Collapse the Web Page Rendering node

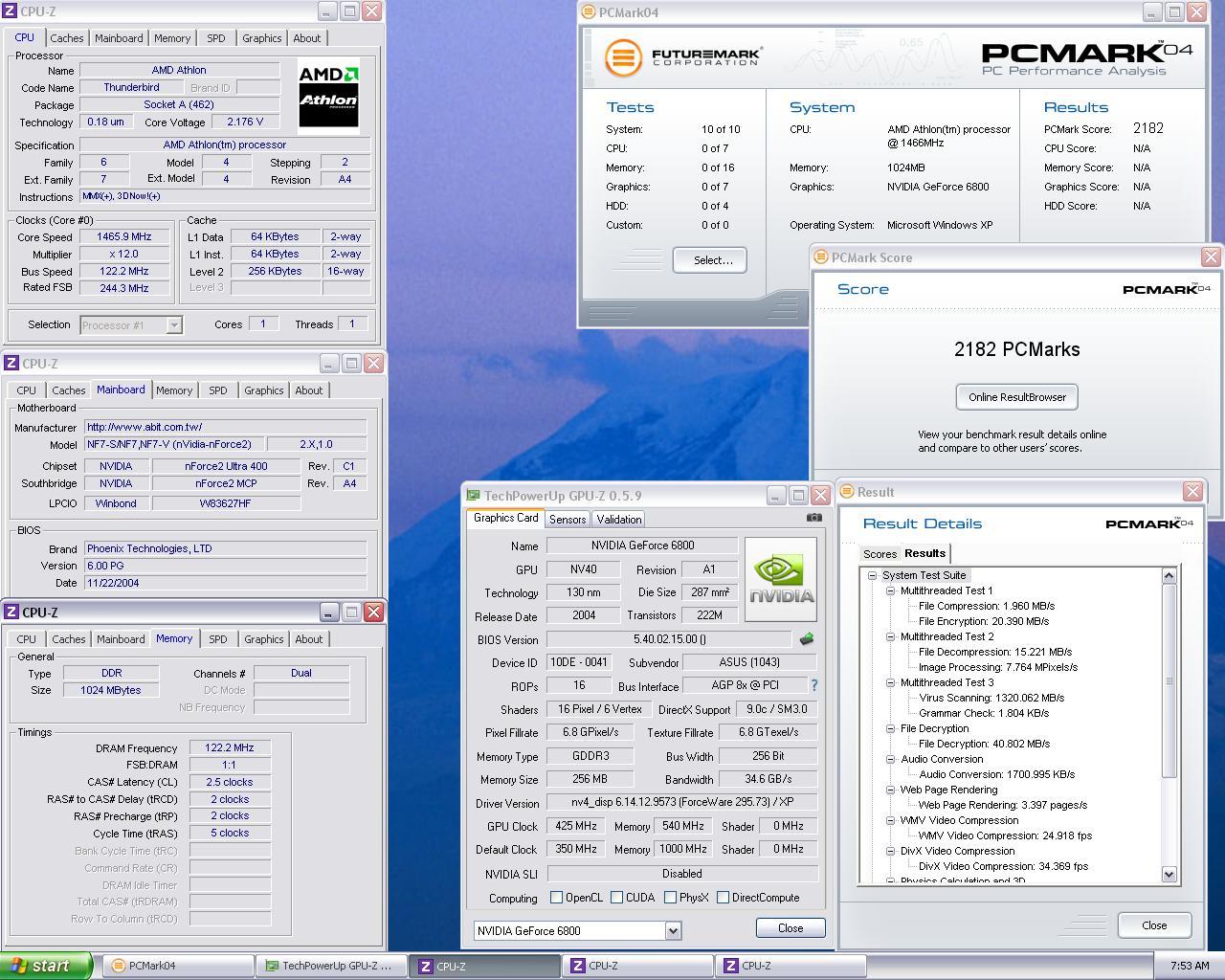coord(890,790)
